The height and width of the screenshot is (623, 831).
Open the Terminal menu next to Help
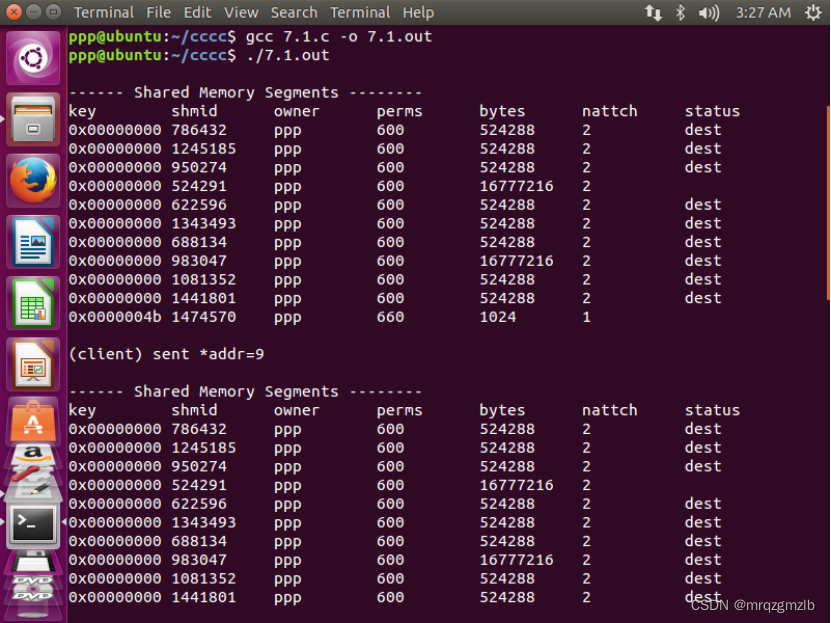tap(359, 12)
